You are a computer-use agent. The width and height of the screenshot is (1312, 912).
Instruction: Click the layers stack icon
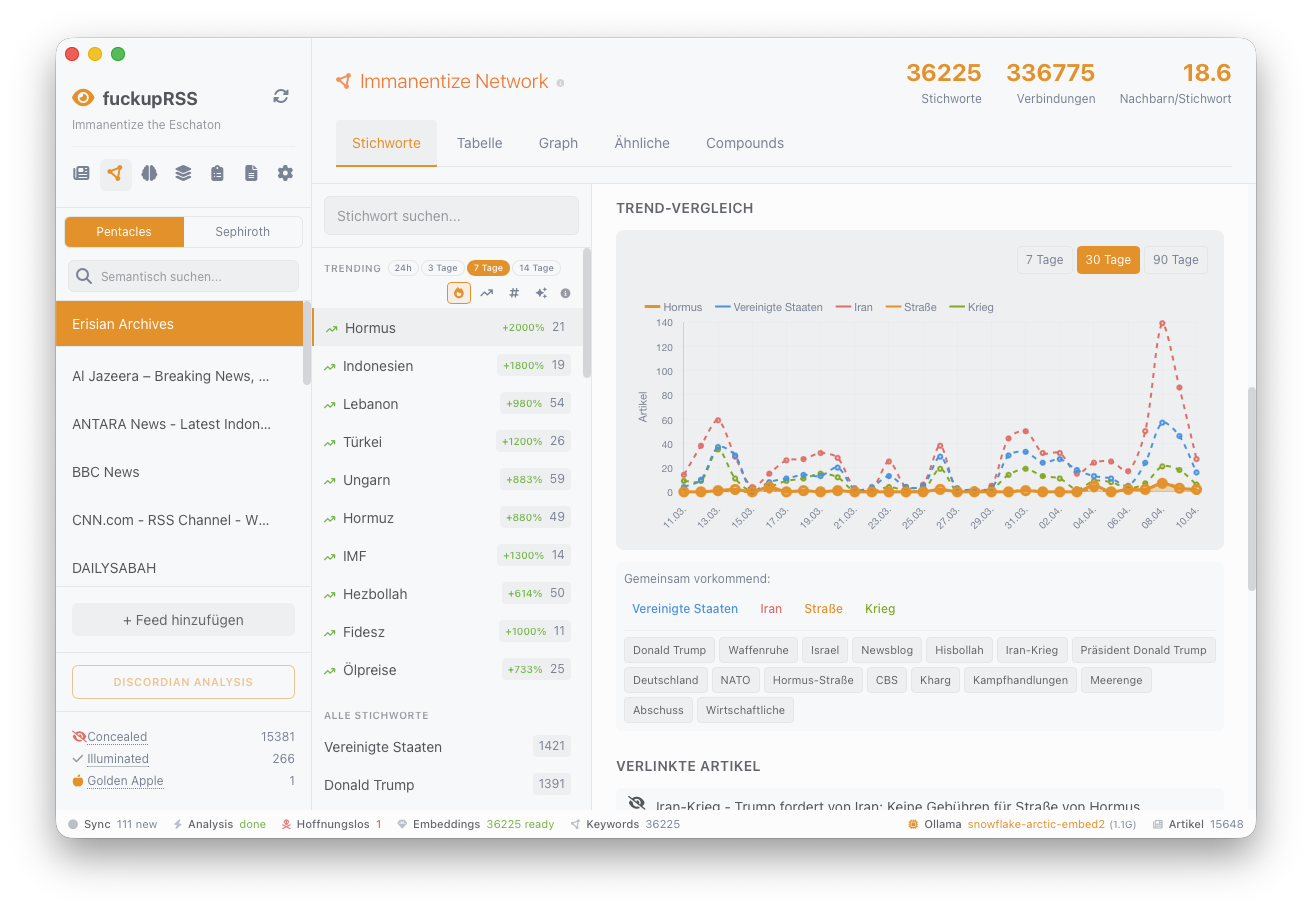pyautogui.click(x=183, y=173)
